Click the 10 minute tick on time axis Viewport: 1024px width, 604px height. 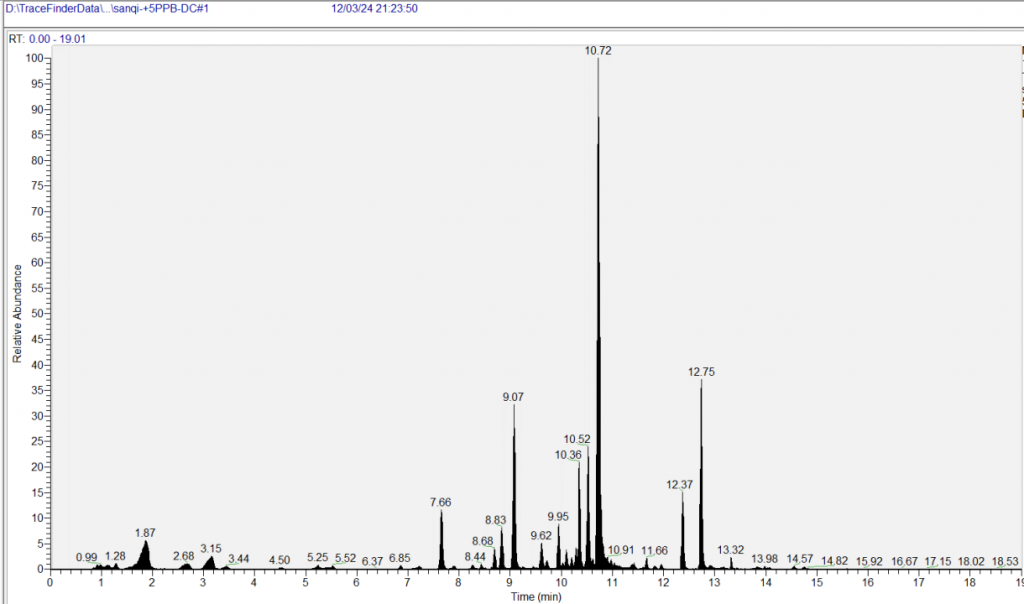click(x=561, y=583)
